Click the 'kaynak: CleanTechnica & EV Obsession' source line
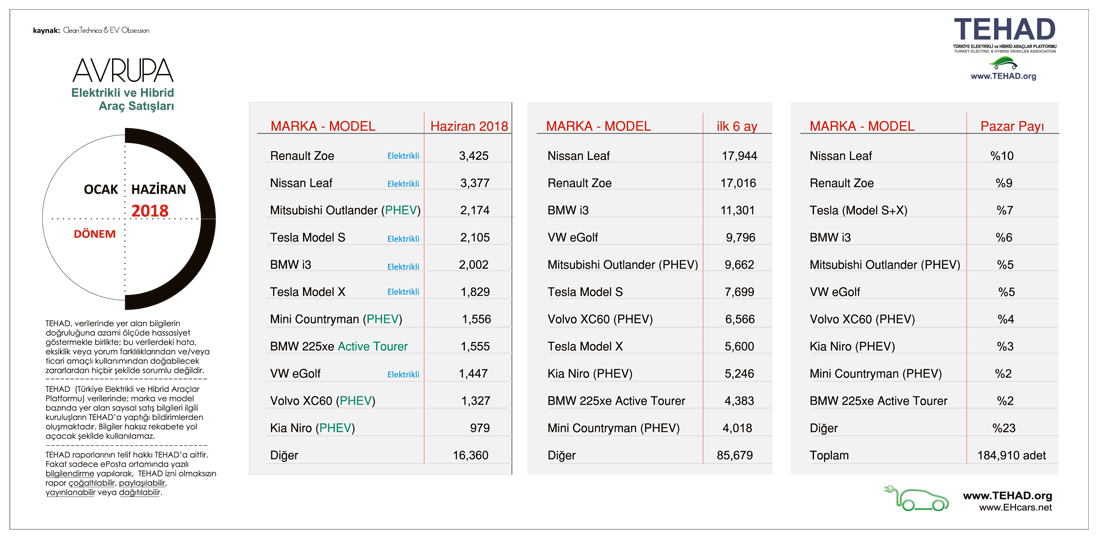 pos(91,30)
